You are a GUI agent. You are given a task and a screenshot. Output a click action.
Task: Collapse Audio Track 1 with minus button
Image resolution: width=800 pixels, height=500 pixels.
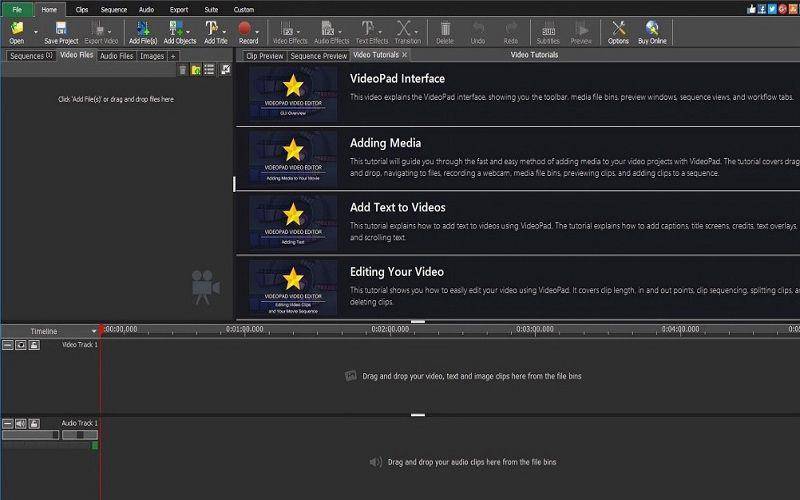[x=8, y=424]
